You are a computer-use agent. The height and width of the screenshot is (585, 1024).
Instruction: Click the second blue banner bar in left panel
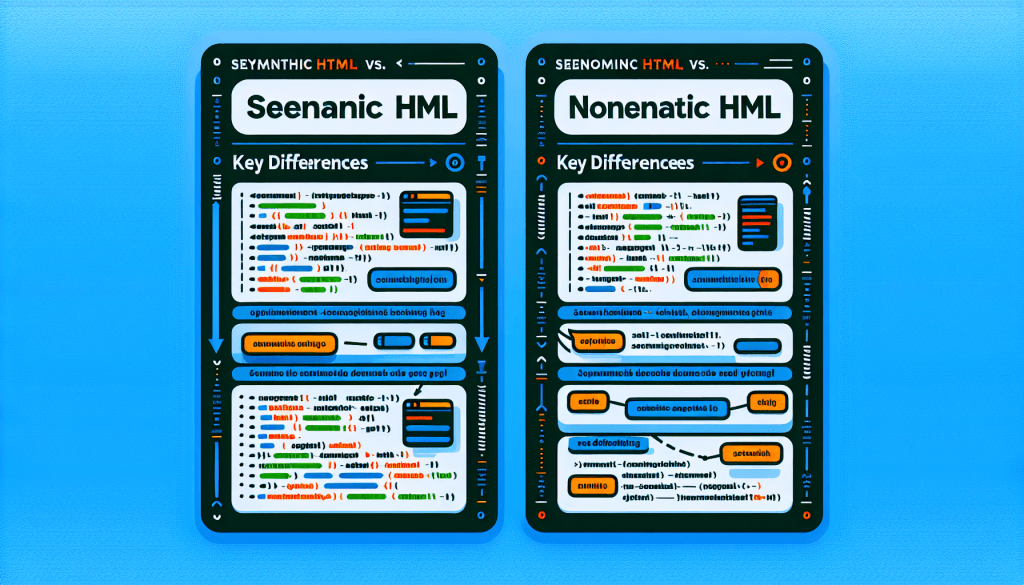pos(349,374)
